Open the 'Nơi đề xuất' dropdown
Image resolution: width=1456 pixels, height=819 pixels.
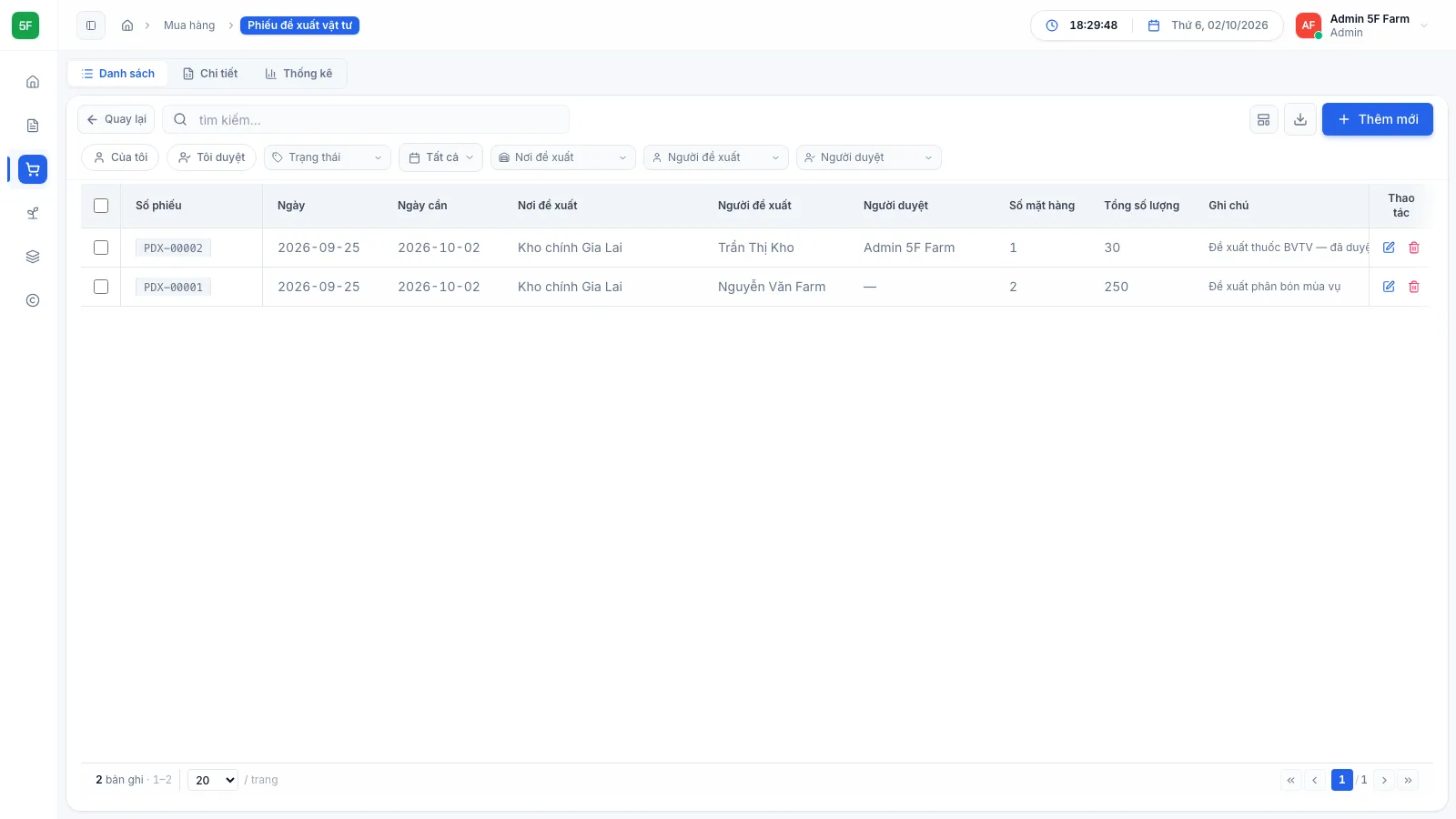[x=563, y=157]
